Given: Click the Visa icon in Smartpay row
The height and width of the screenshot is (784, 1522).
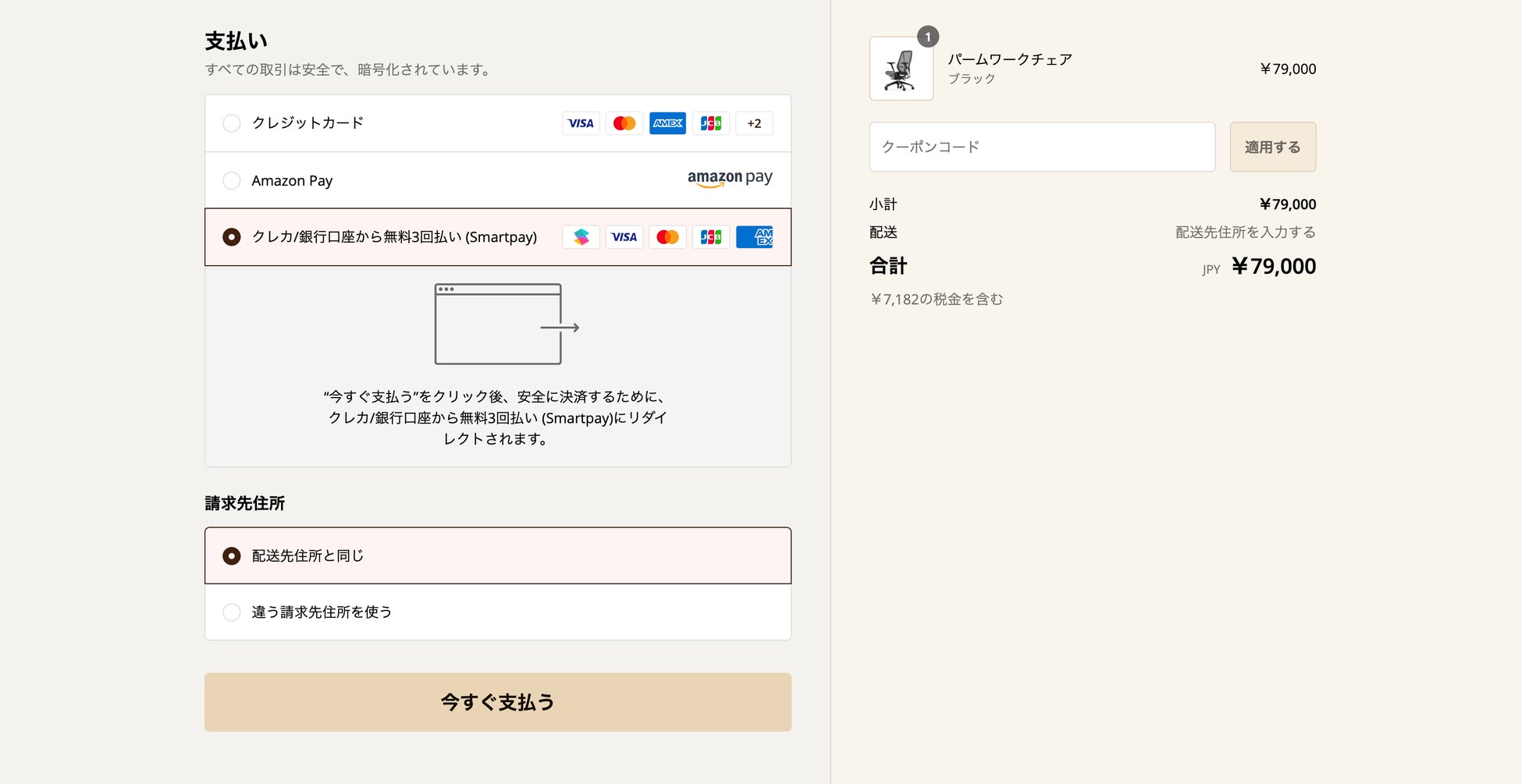Looking at the screenshot, I should tap(624, 237).
